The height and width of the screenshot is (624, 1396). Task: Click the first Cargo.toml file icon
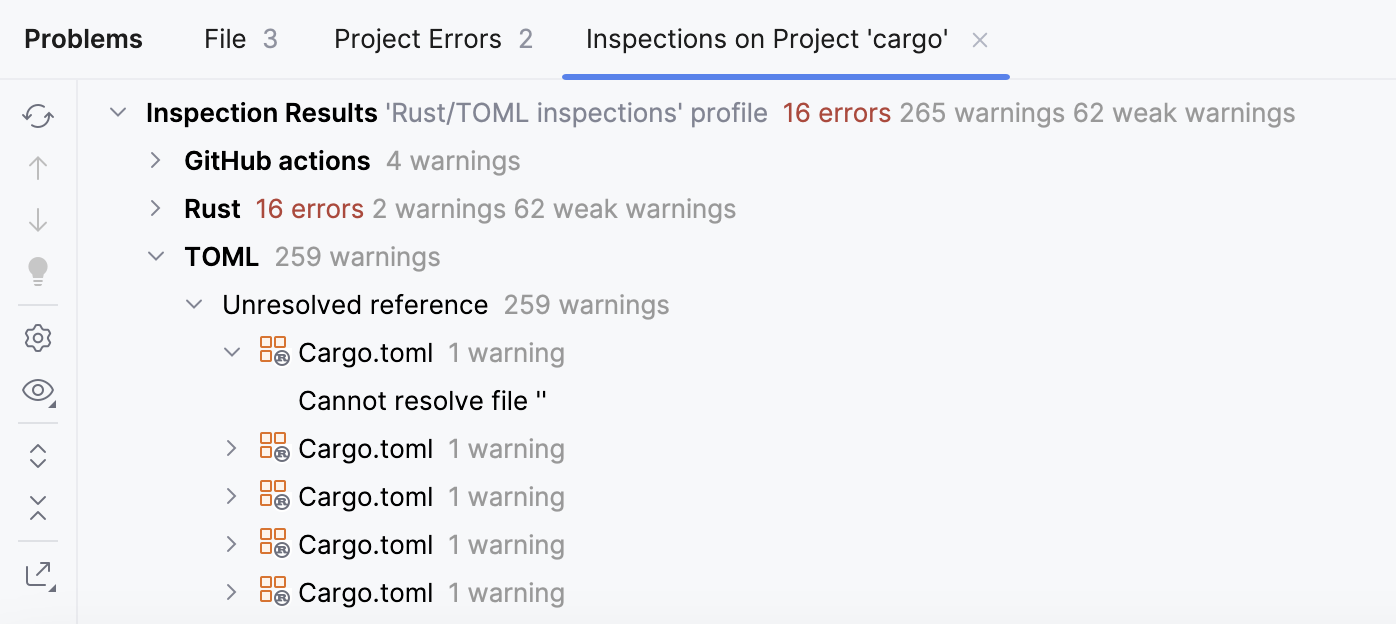(273, 351)
